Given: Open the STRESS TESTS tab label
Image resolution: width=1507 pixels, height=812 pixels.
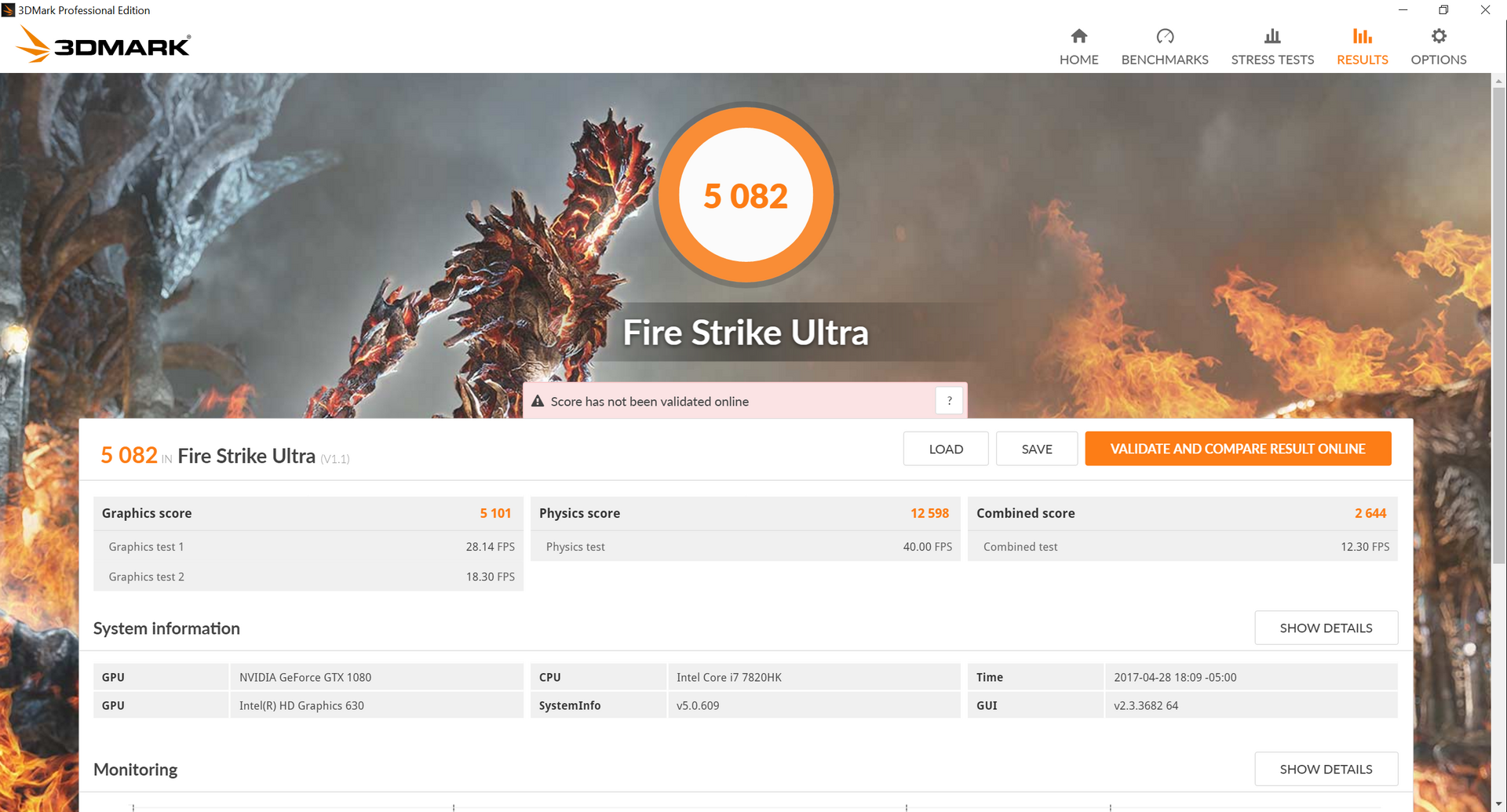Looking at the screenshot, I should (x=1272, y=60).
